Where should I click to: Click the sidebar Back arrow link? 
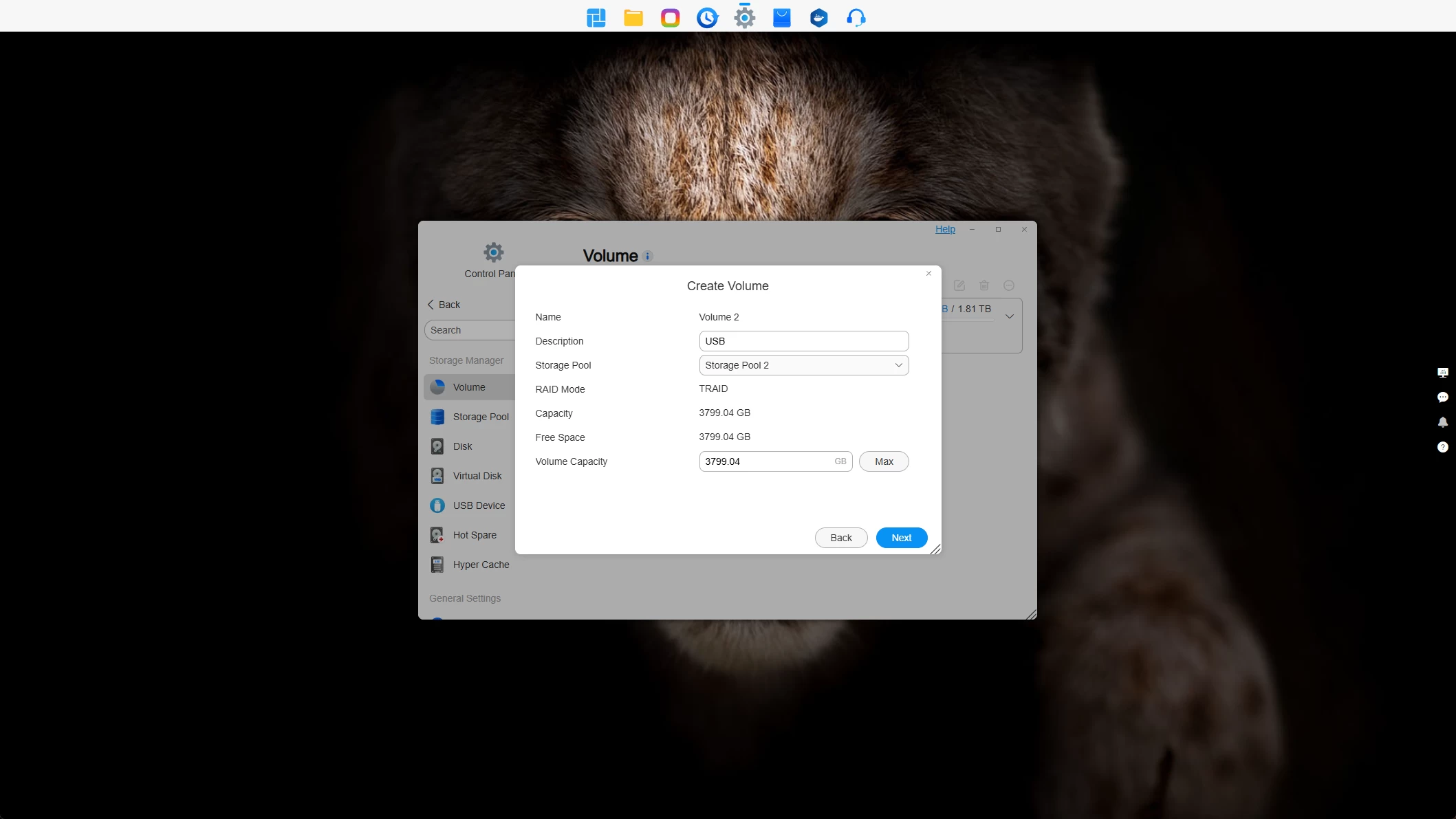[444, 305]
